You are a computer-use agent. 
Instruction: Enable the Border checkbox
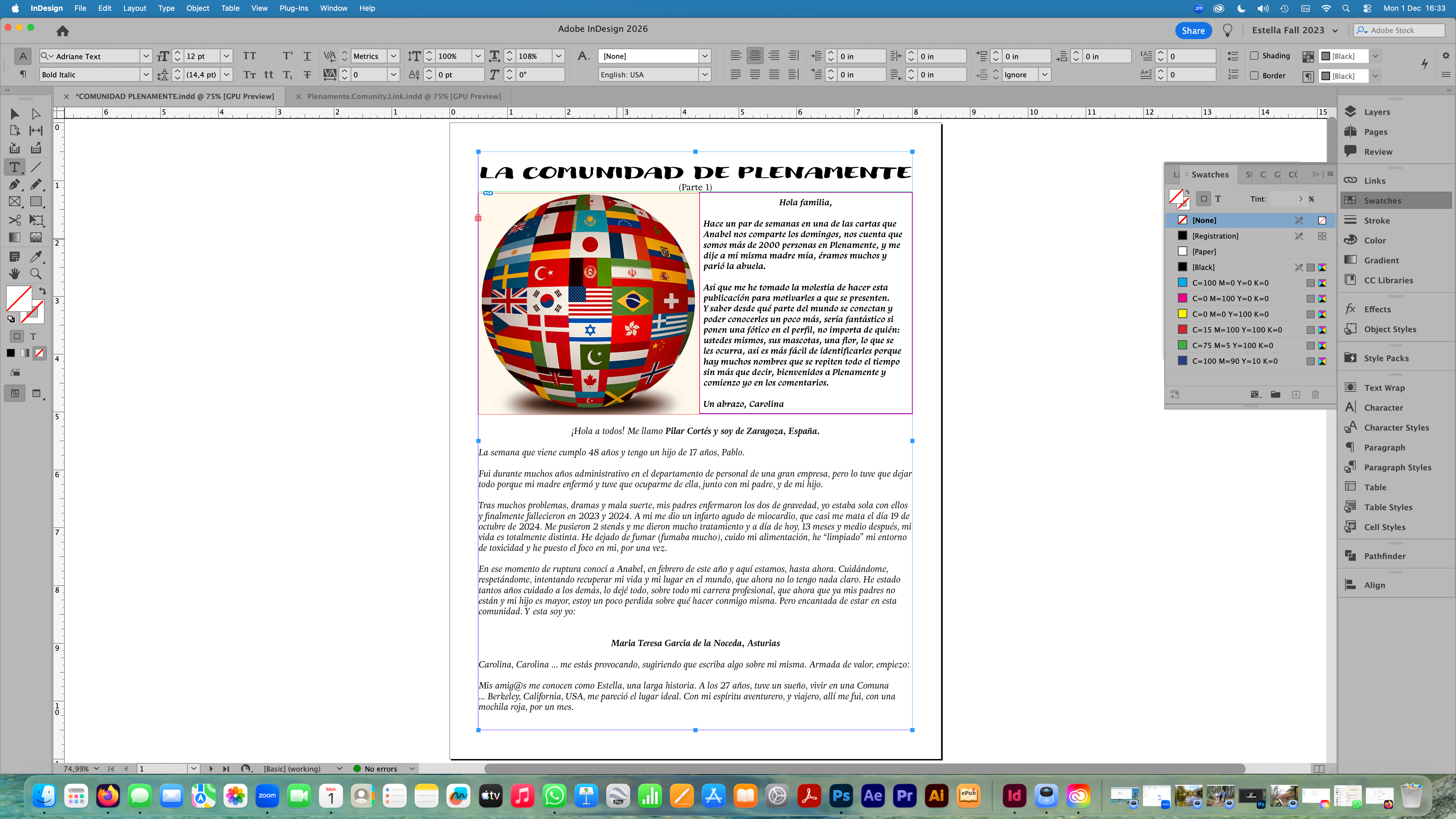tap(1254, 75)
